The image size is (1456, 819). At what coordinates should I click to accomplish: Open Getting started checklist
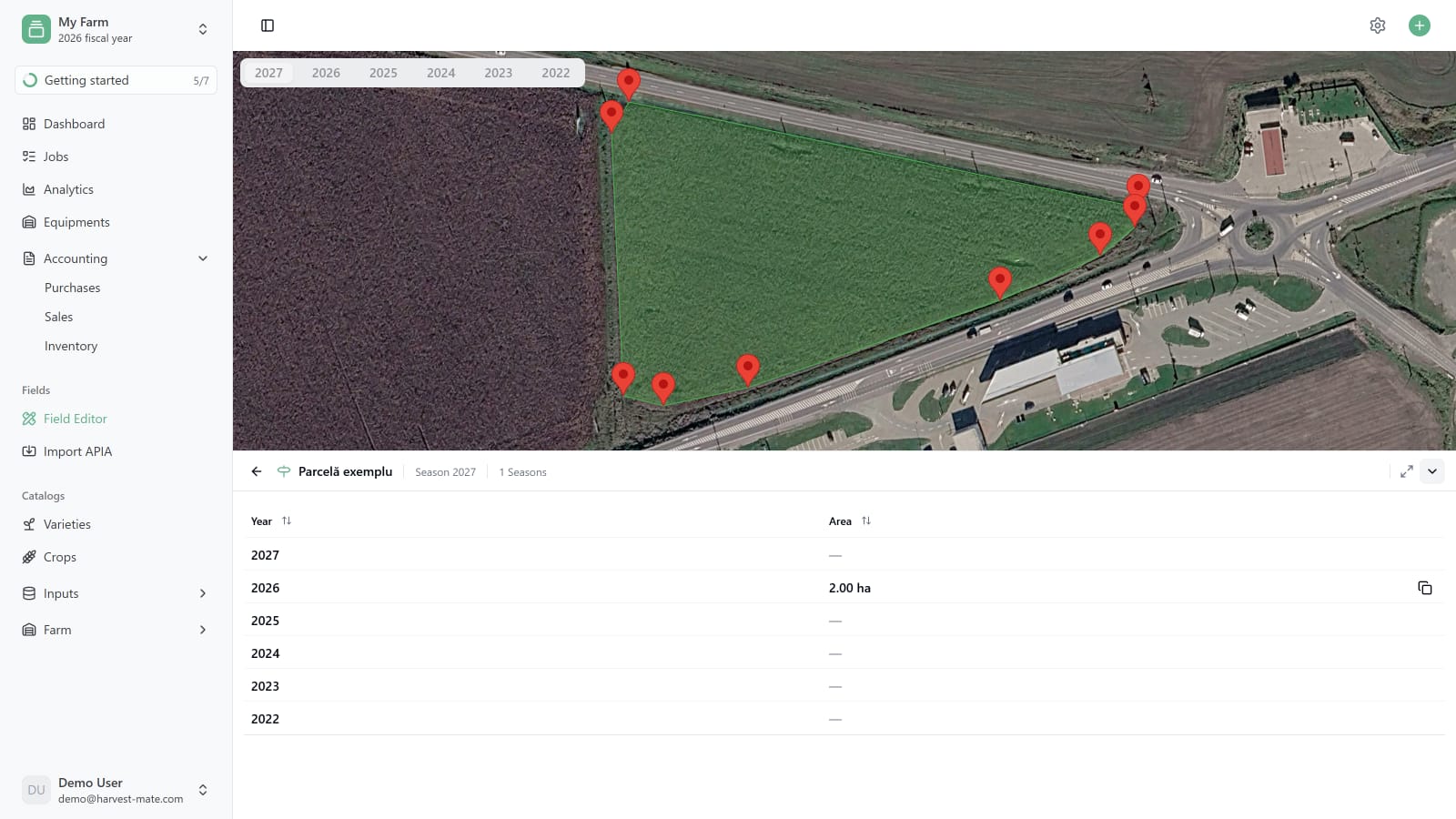[x=116, y=80]
